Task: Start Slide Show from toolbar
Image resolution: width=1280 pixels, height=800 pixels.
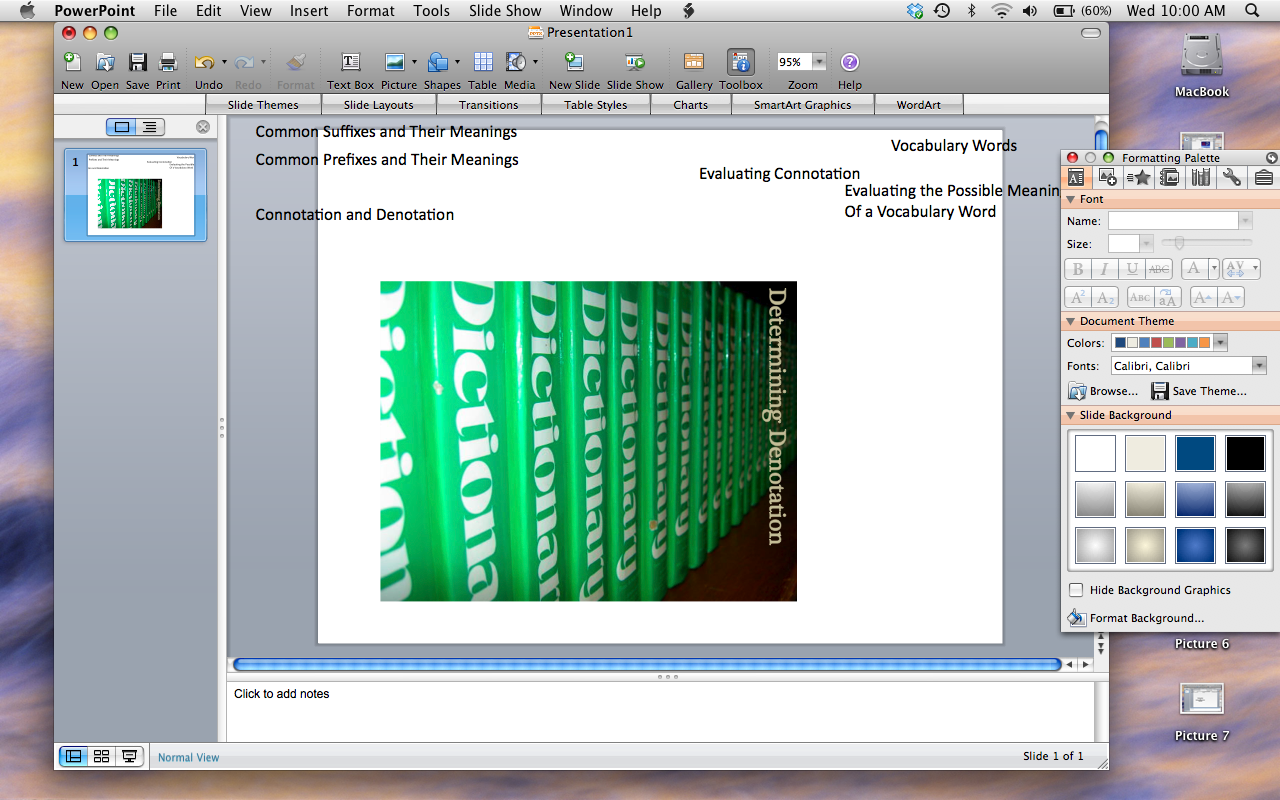Action: [634, 64]
